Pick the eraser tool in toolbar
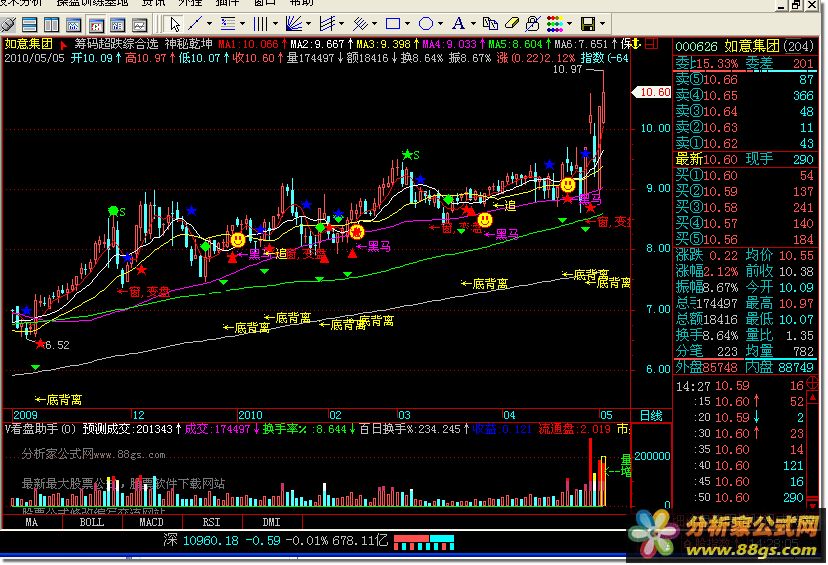The width and height of the screenshot is (828, 565). click(513, 22)
